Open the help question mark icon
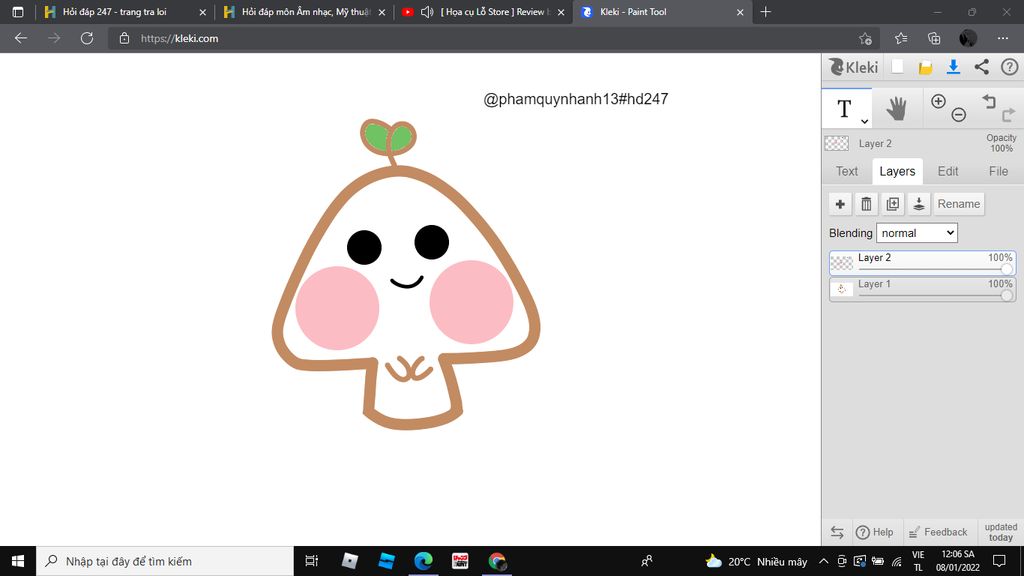 (1009, 67)
